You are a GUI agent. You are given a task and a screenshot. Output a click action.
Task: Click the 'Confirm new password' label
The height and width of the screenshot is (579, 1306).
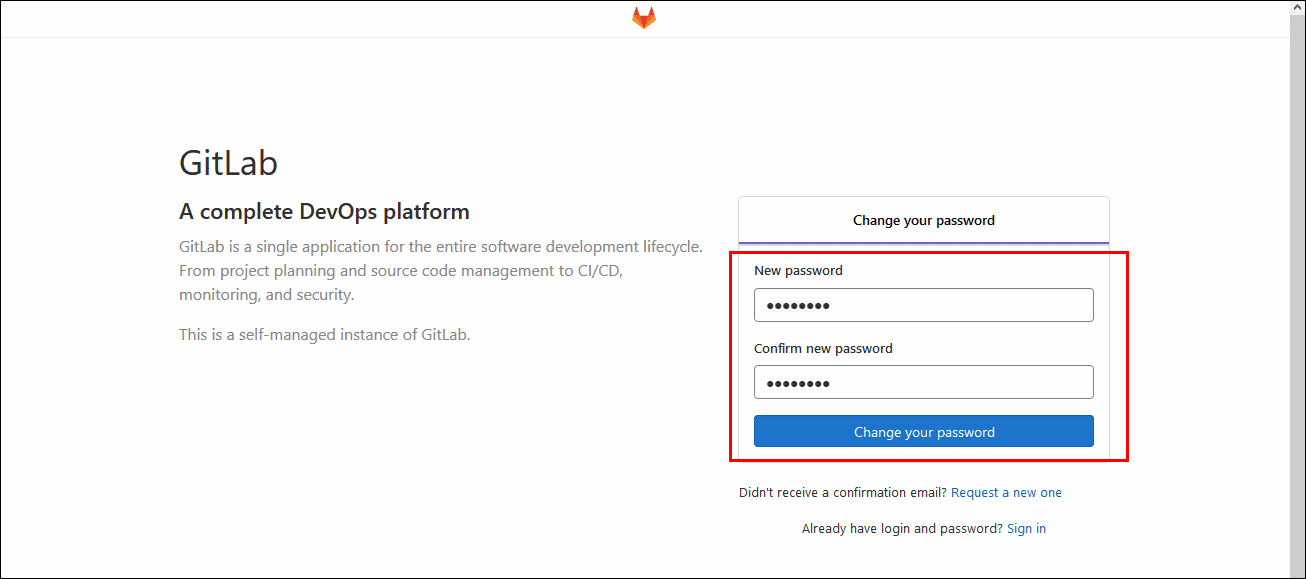tap(823, 349)
